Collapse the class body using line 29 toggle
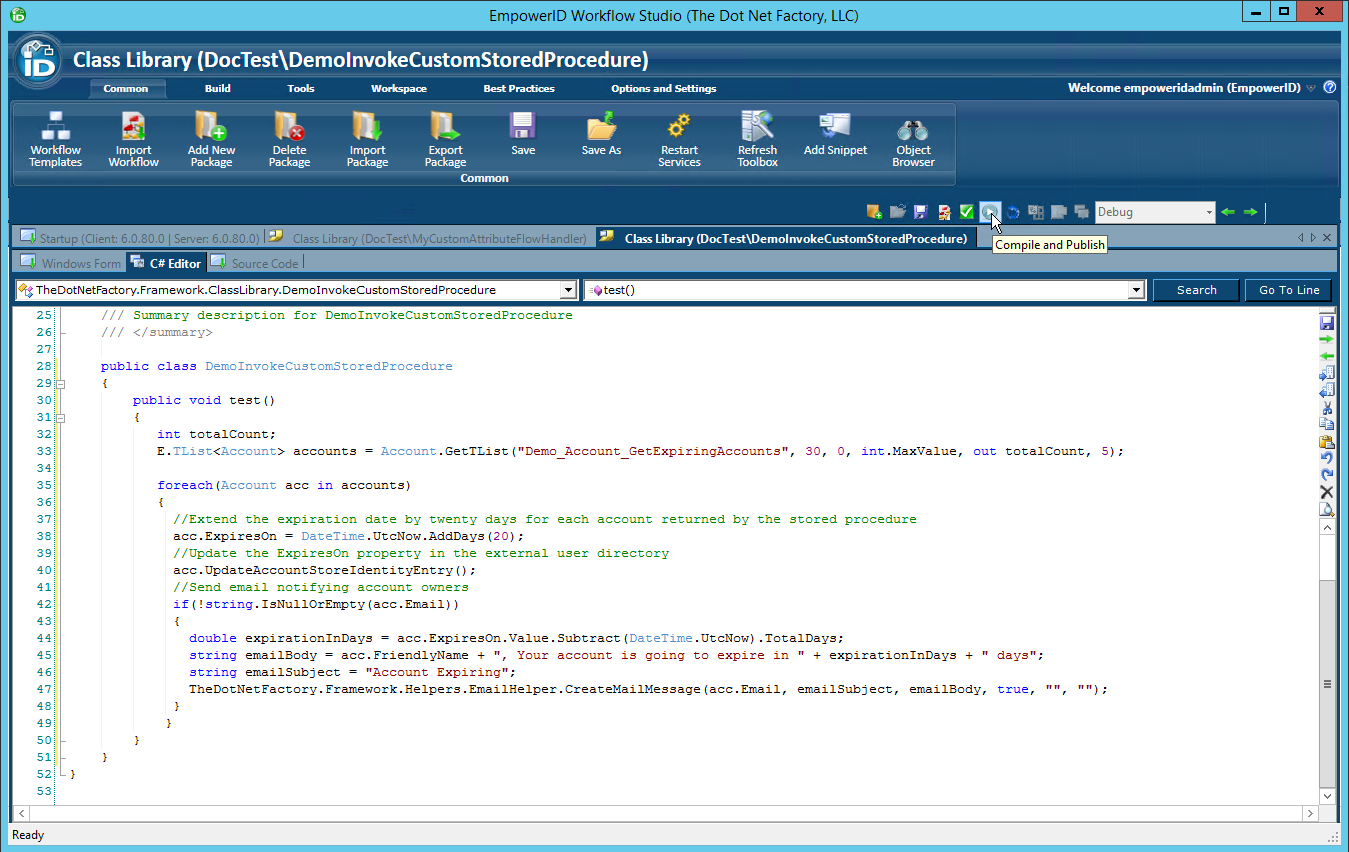Image resolution: width=1349 pixels, height=852 pixels. coord(61,383)
